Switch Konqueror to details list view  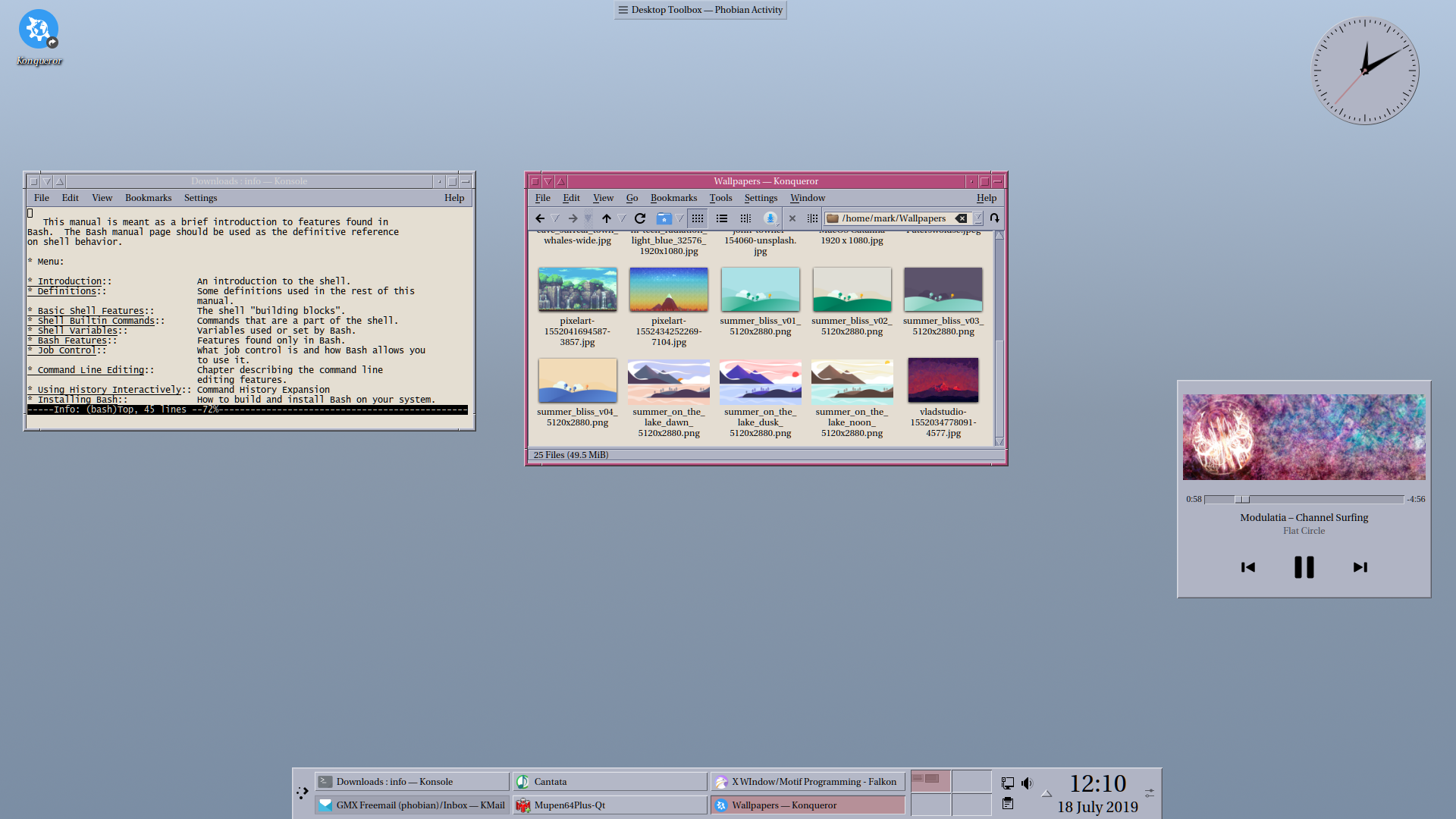point(722,218)
